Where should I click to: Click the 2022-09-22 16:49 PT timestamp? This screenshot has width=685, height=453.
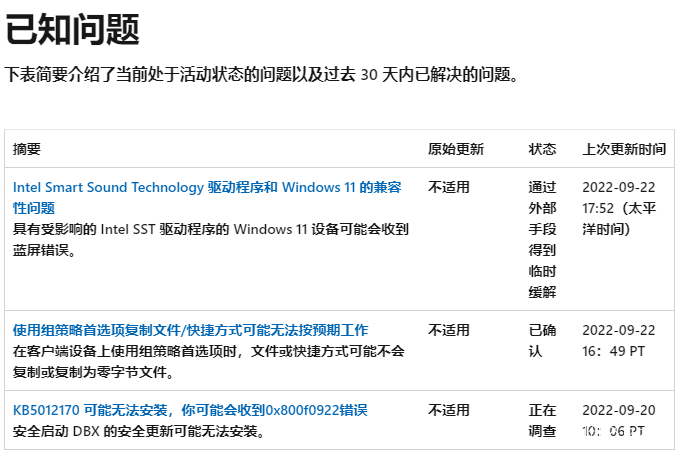pyautogui.click(x=620, y=340)
